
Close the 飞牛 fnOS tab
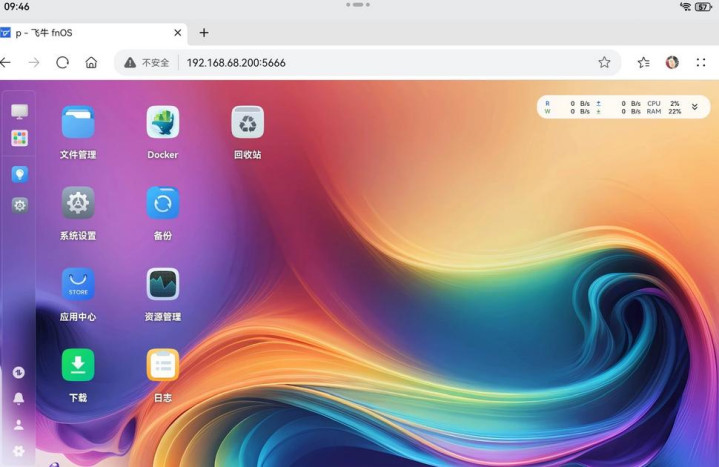point(177,33)
